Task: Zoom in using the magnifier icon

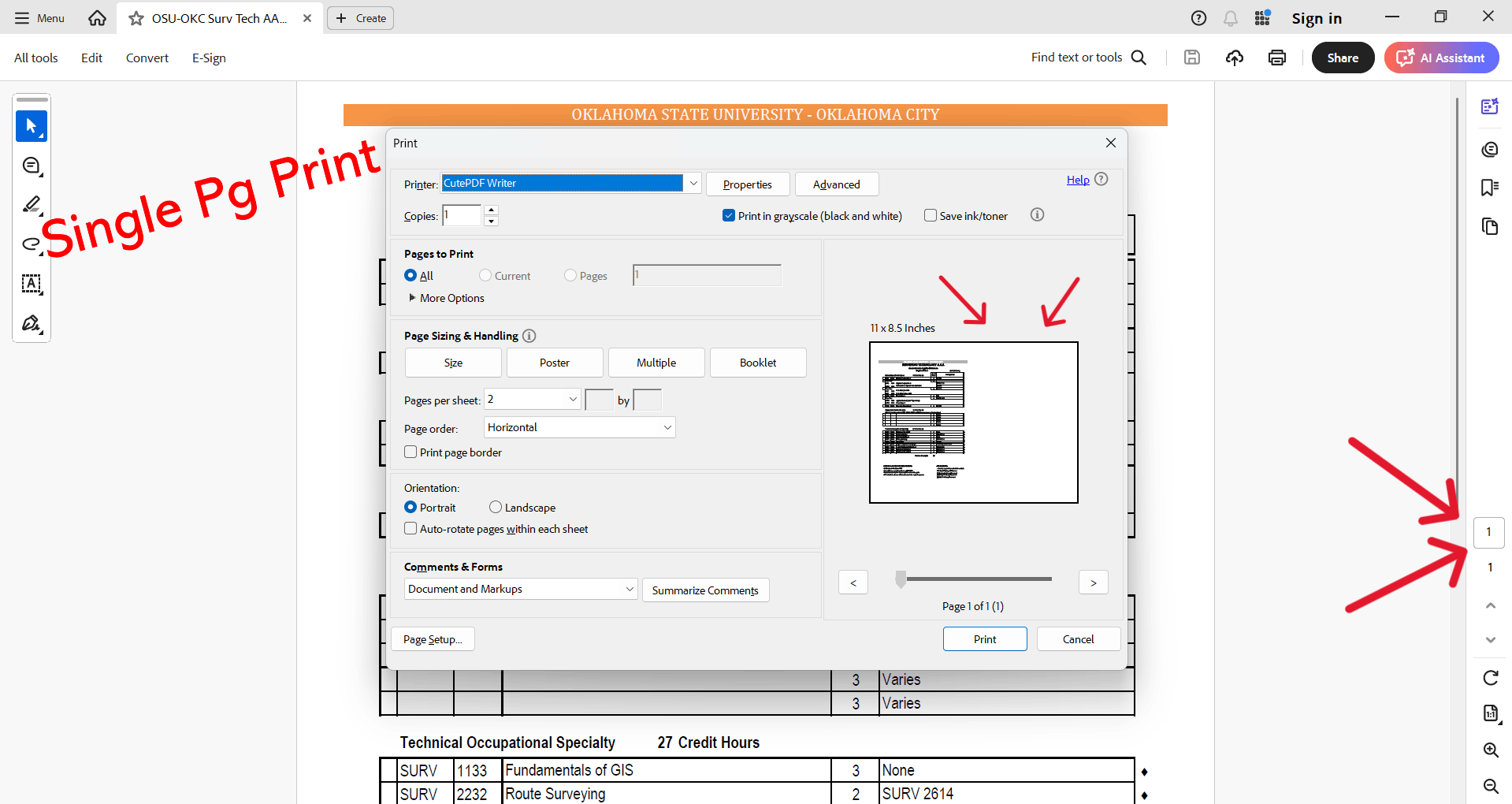Action: coord(1489,750)
